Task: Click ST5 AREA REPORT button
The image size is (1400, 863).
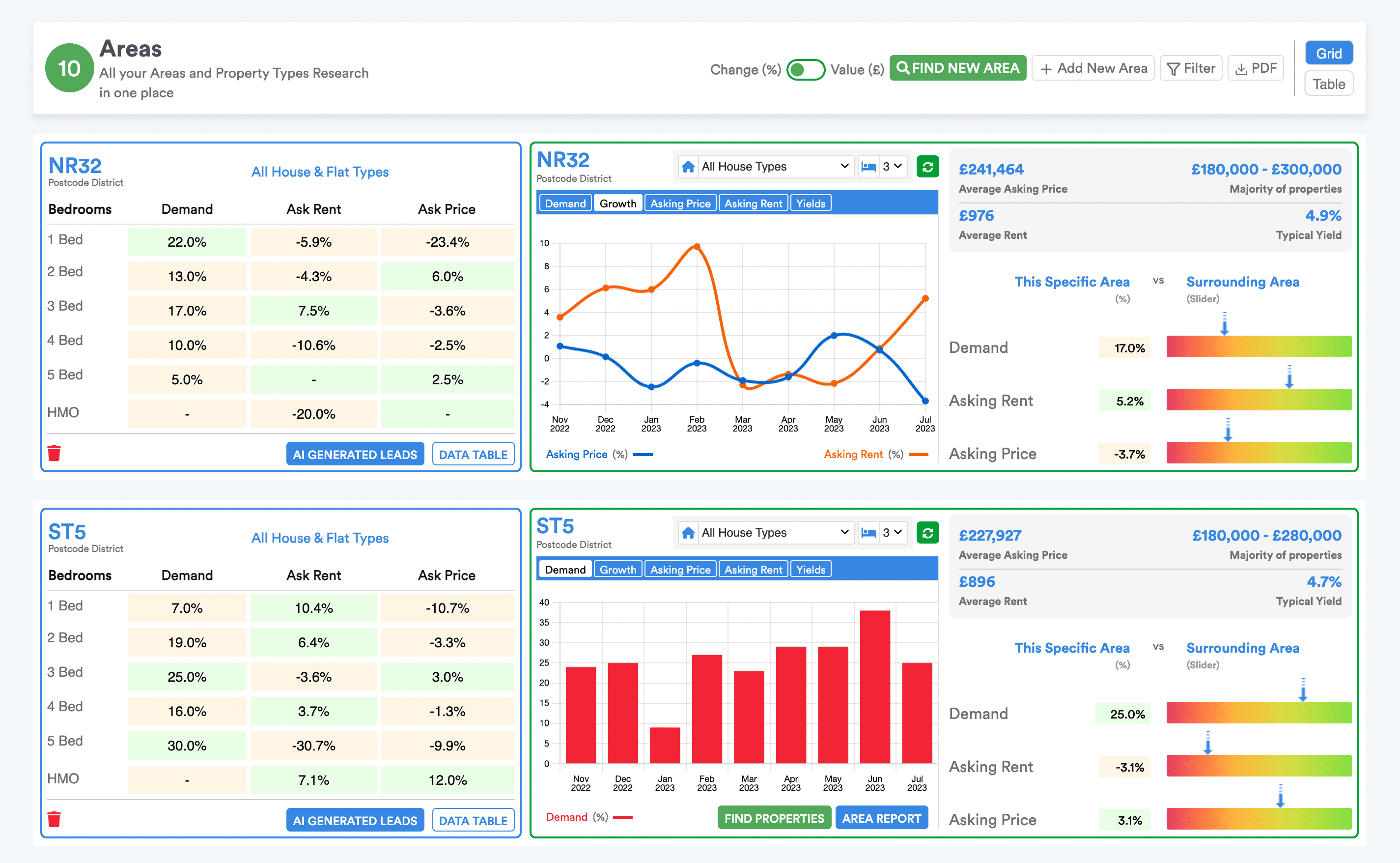Action: [x=881, y=818]
